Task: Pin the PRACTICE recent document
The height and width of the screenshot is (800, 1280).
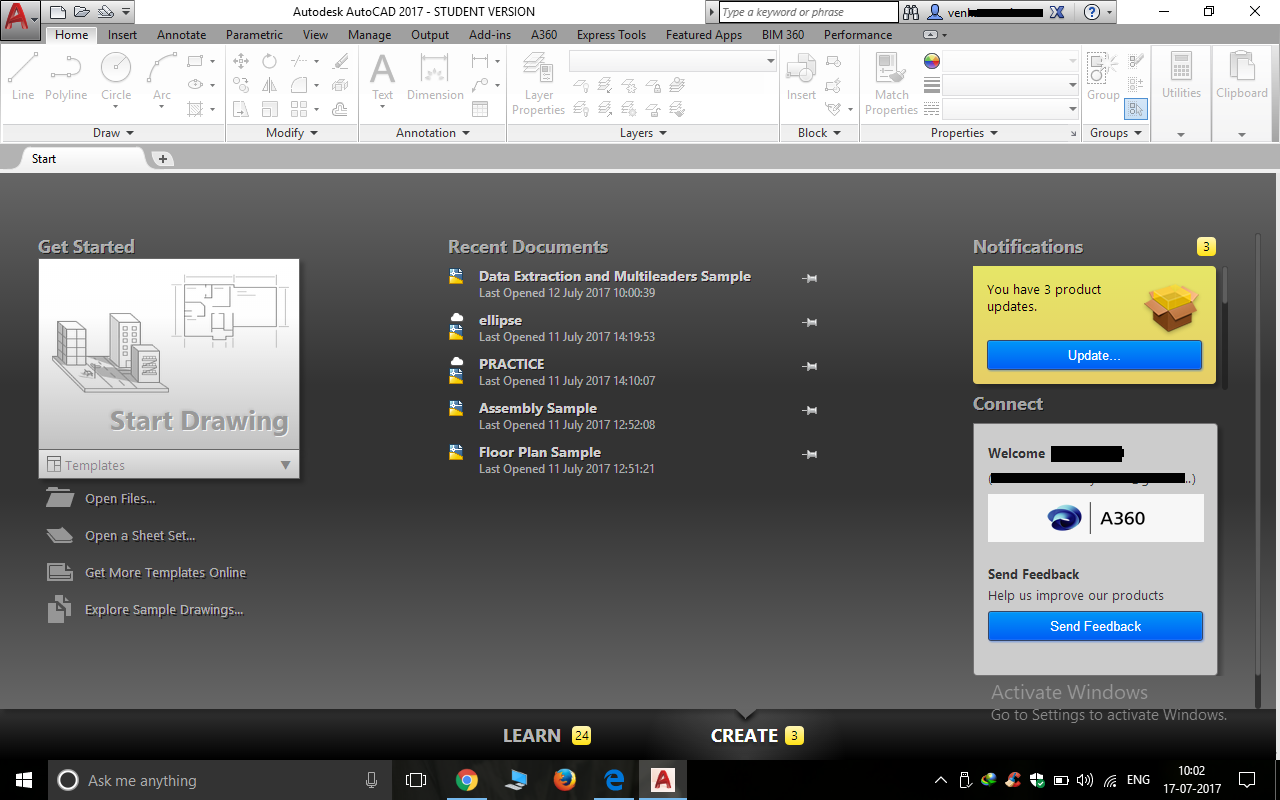Action: pos(810,367)
